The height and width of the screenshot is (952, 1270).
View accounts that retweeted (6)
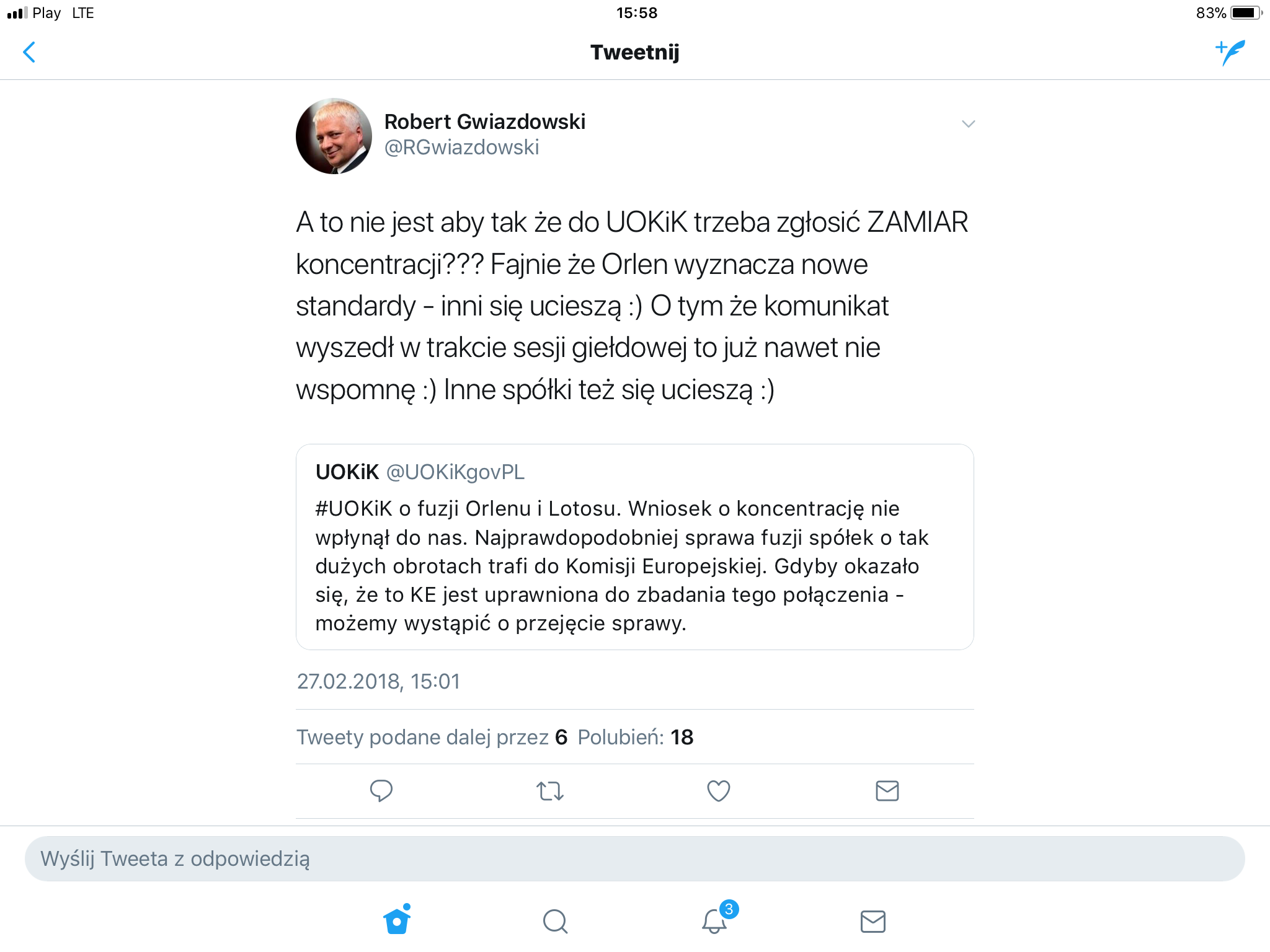(432, 737)
